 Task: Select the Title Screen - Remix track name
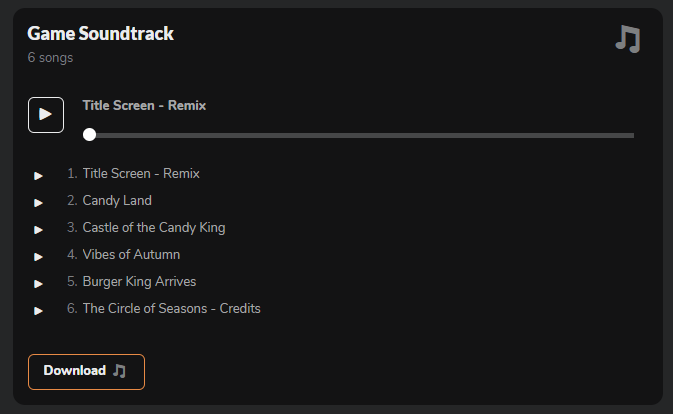tap(141, 173)
